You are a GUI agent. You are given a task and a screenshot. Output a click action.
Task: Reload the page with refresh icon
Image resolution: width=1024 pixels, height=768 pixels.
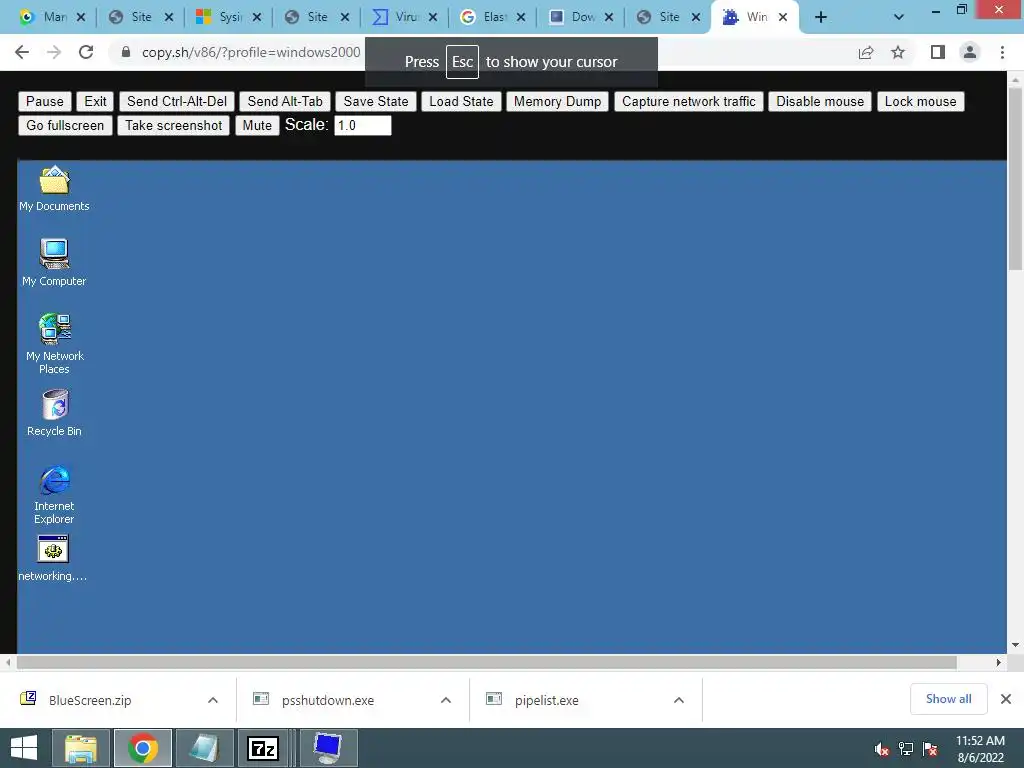click(x=86, y=52)
